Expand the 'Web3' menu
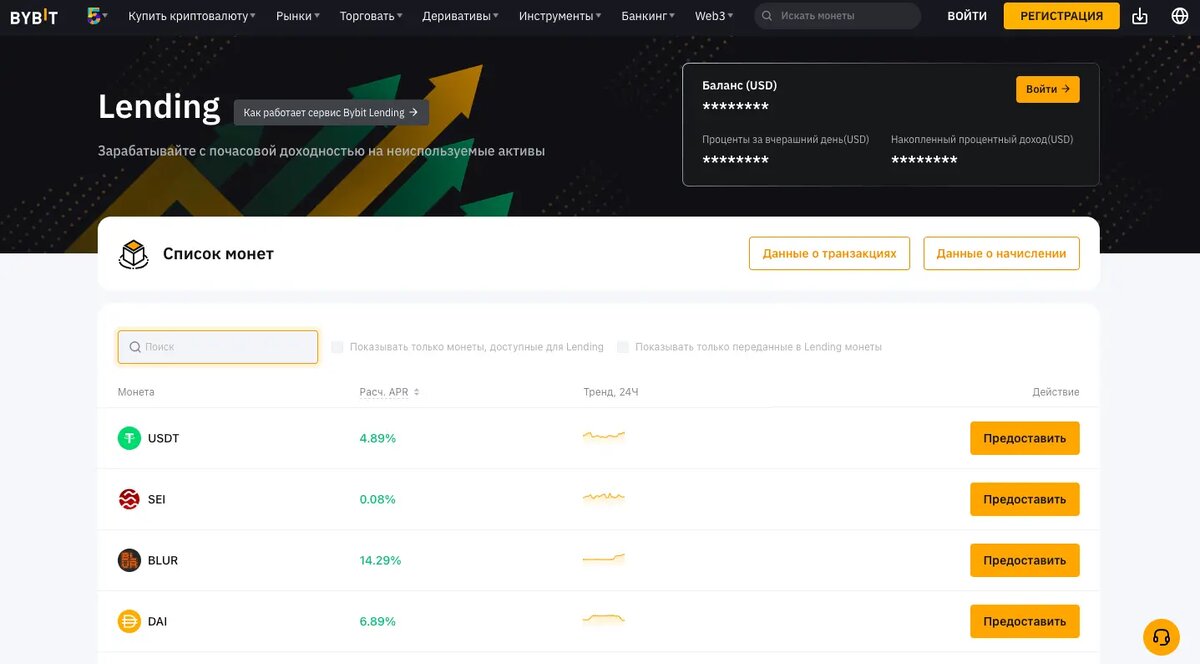1200x664 pixels. (714, 16)
